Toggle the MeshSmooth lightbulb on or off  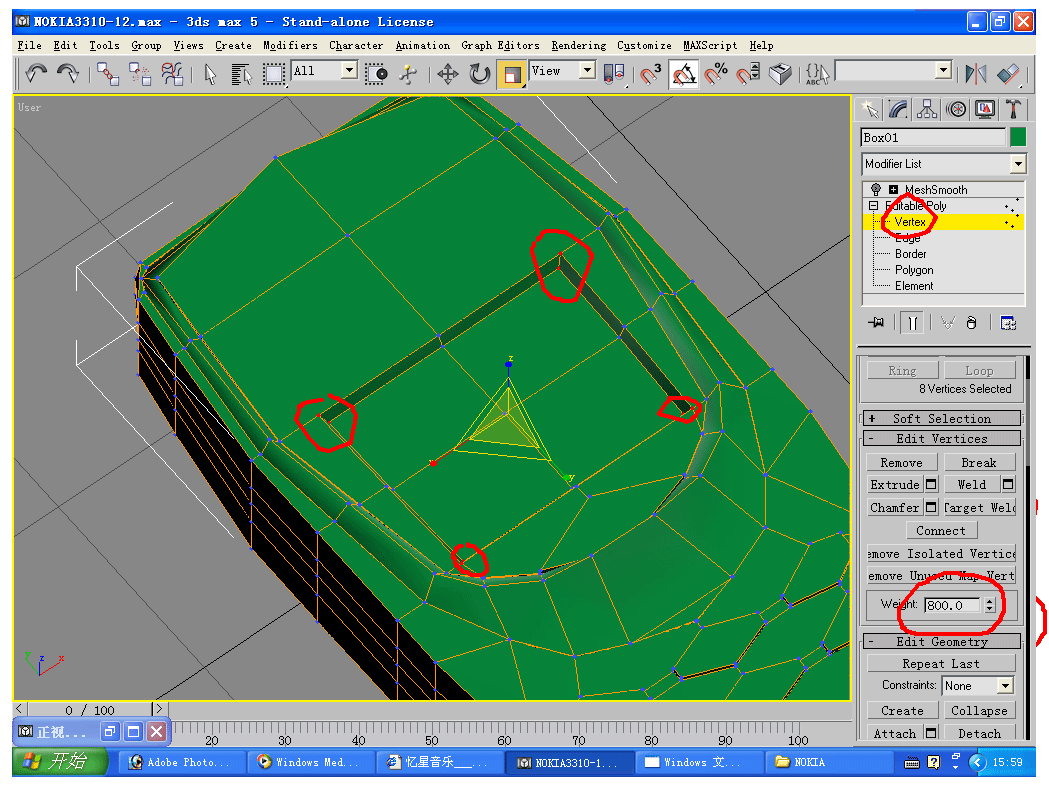pyautogui.click(x=876, y=190)
